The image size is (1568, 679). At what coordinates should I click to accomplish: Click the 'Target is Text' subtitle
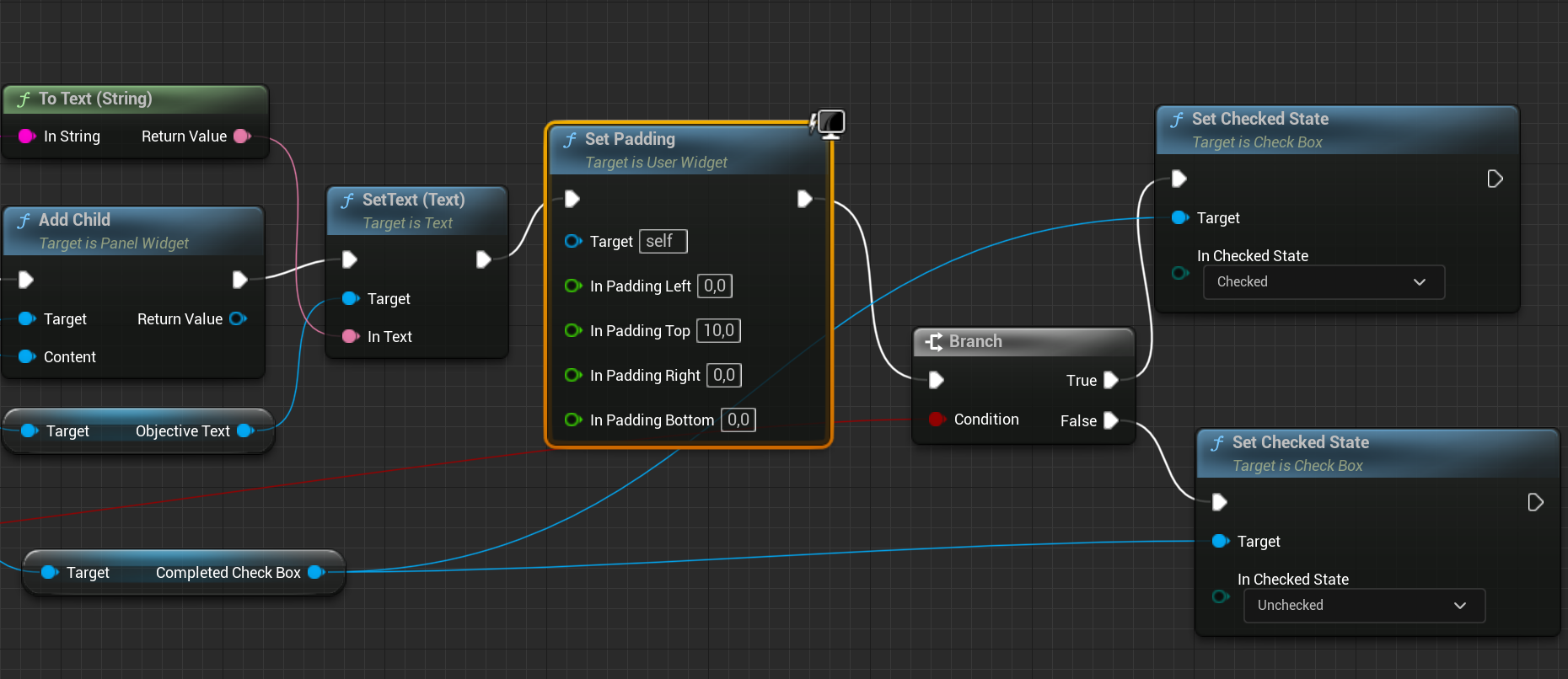(x=407, y=223)
